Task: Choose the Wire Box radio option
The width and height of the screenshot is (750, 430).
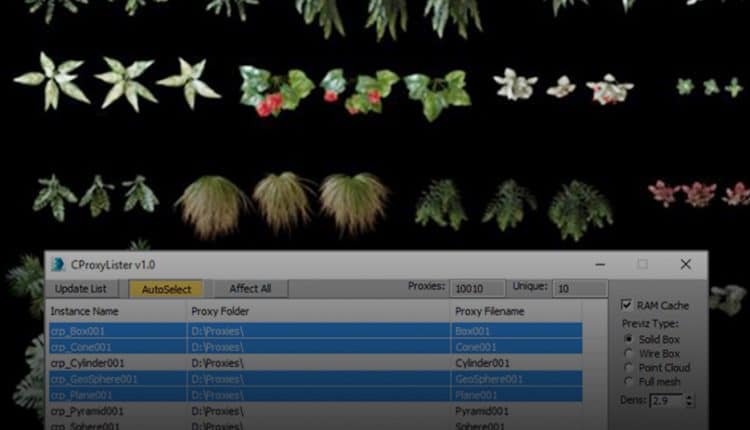Action: pyautogui.click(x=627, y=353)
